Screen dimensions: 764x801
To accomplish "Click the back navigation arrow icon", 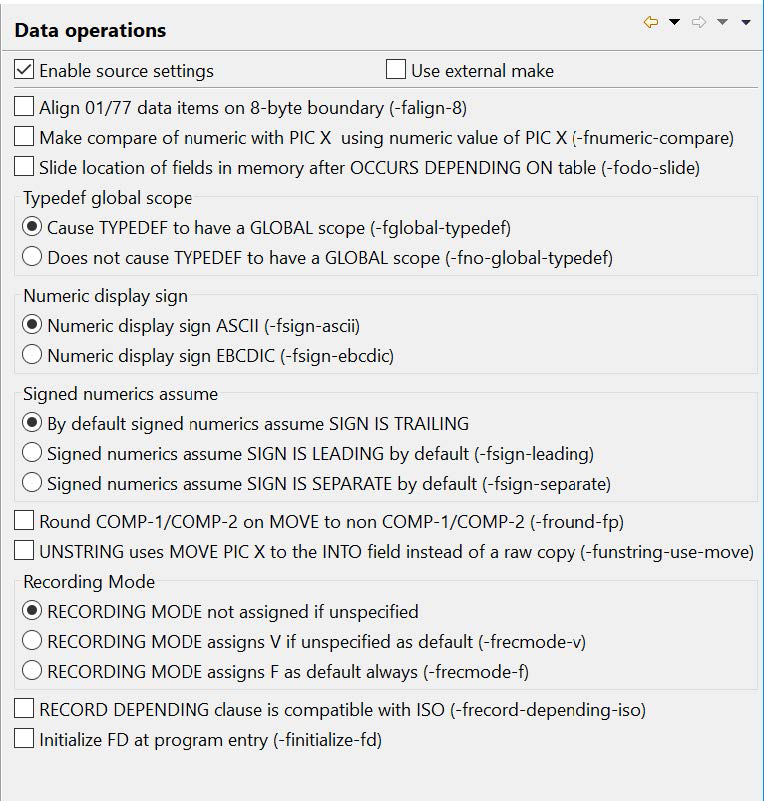I will click(651, 20).
